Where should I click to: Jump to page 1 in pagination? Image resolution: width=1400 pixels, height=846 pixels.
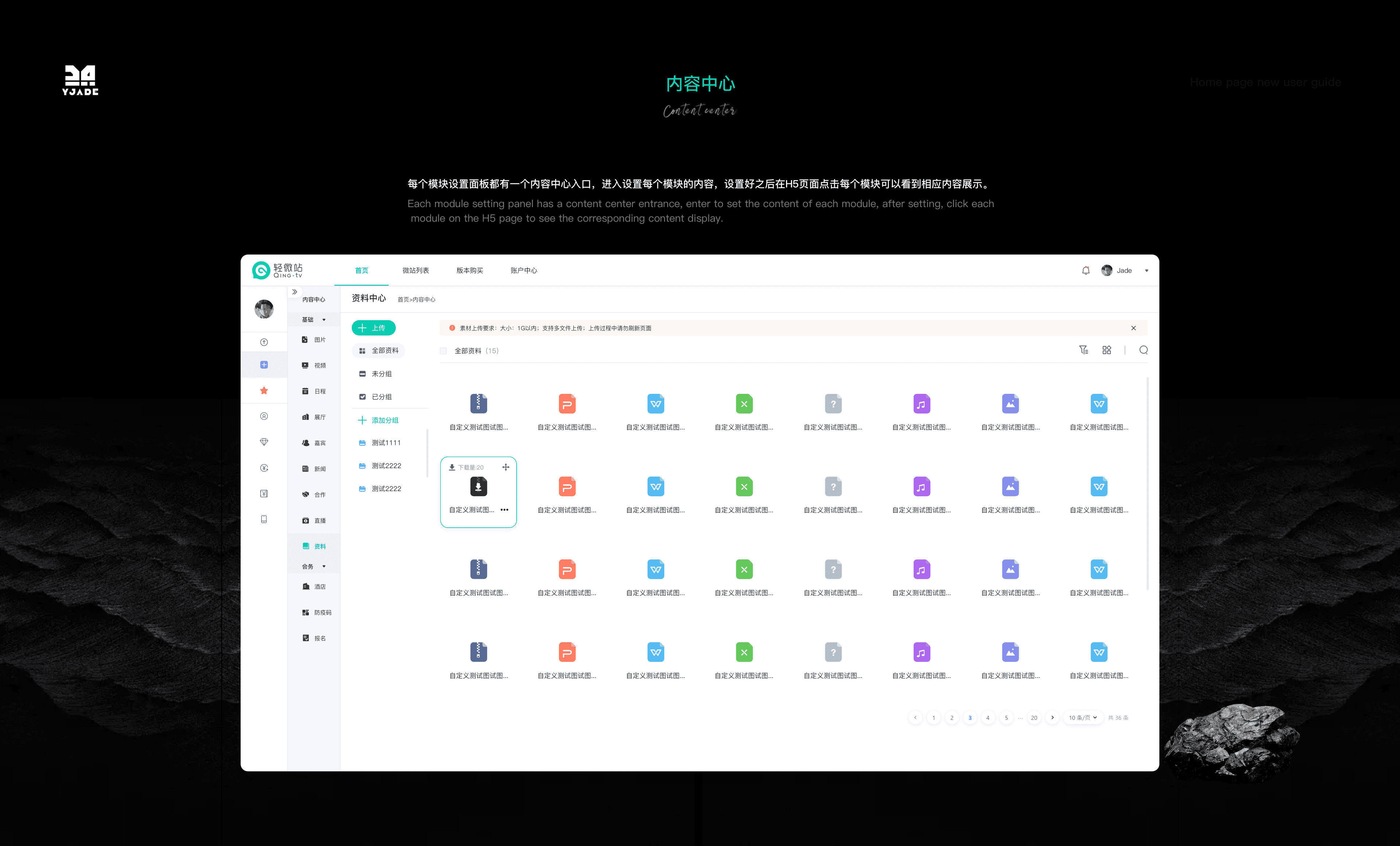pos(934,718)
